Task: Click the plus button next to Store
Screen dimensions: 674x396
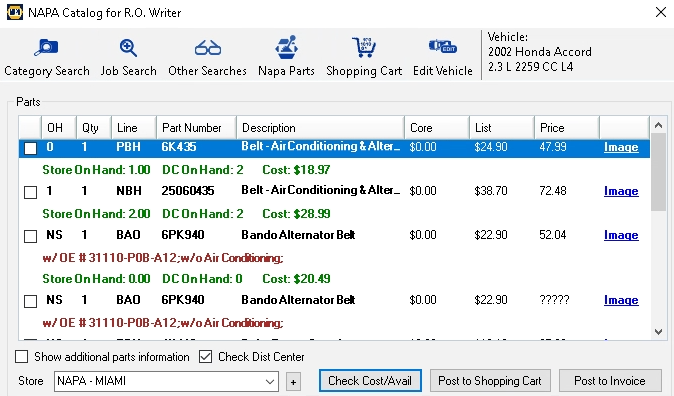Action: click(293, 382)
